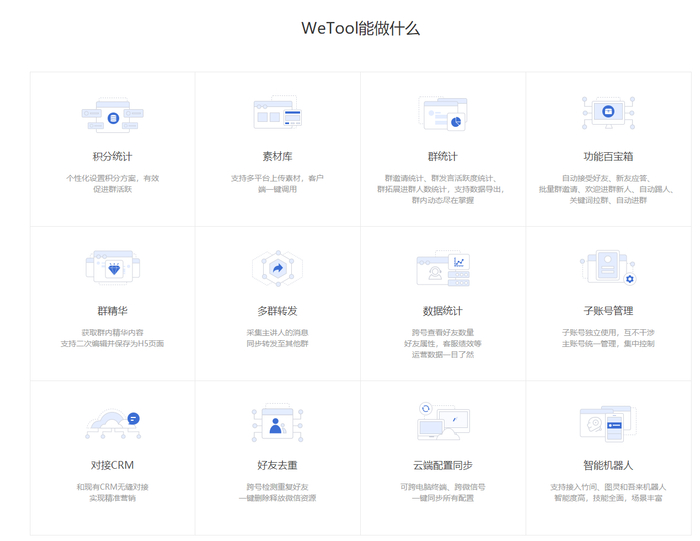Select the 多群转发 heading
The height and width of the screenshot is (541, 700).
[278, 311]
